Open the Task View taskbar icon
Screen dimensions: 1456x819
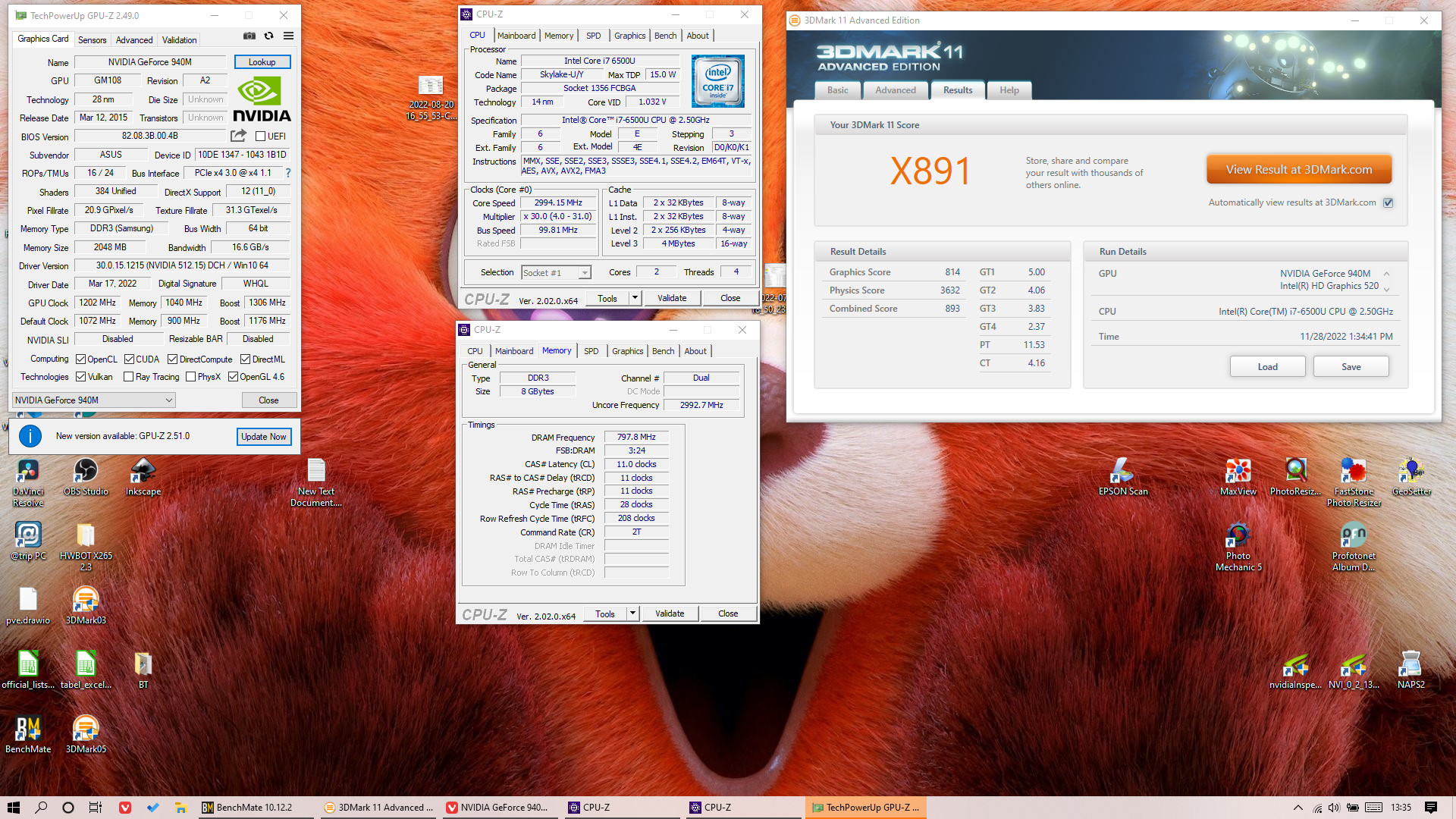coord(96,808)
